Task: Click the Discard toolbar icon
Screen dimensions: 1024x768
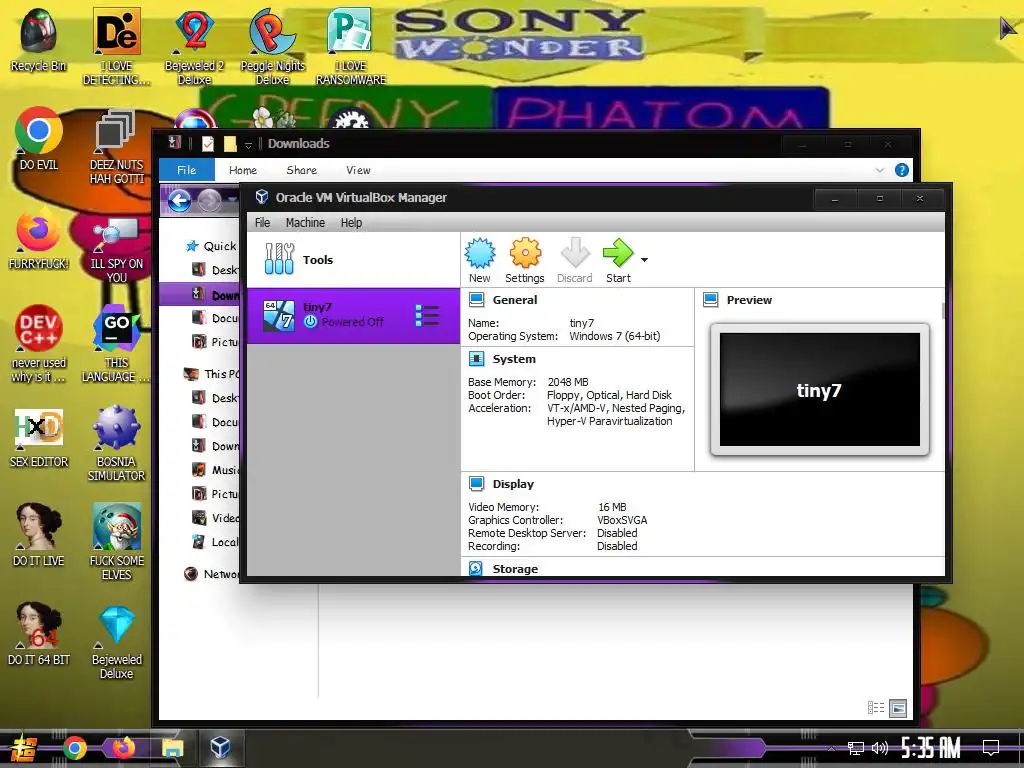Action: pyautogui.click(x=575, y=260)
